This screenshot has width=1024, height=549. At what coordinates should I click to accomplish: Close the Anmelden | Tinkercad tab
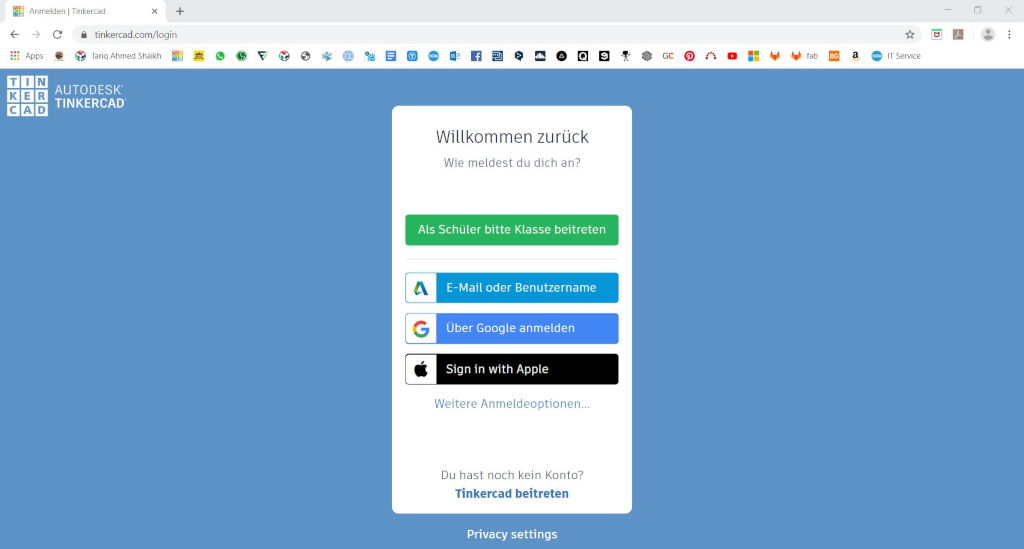click(155, 11)
